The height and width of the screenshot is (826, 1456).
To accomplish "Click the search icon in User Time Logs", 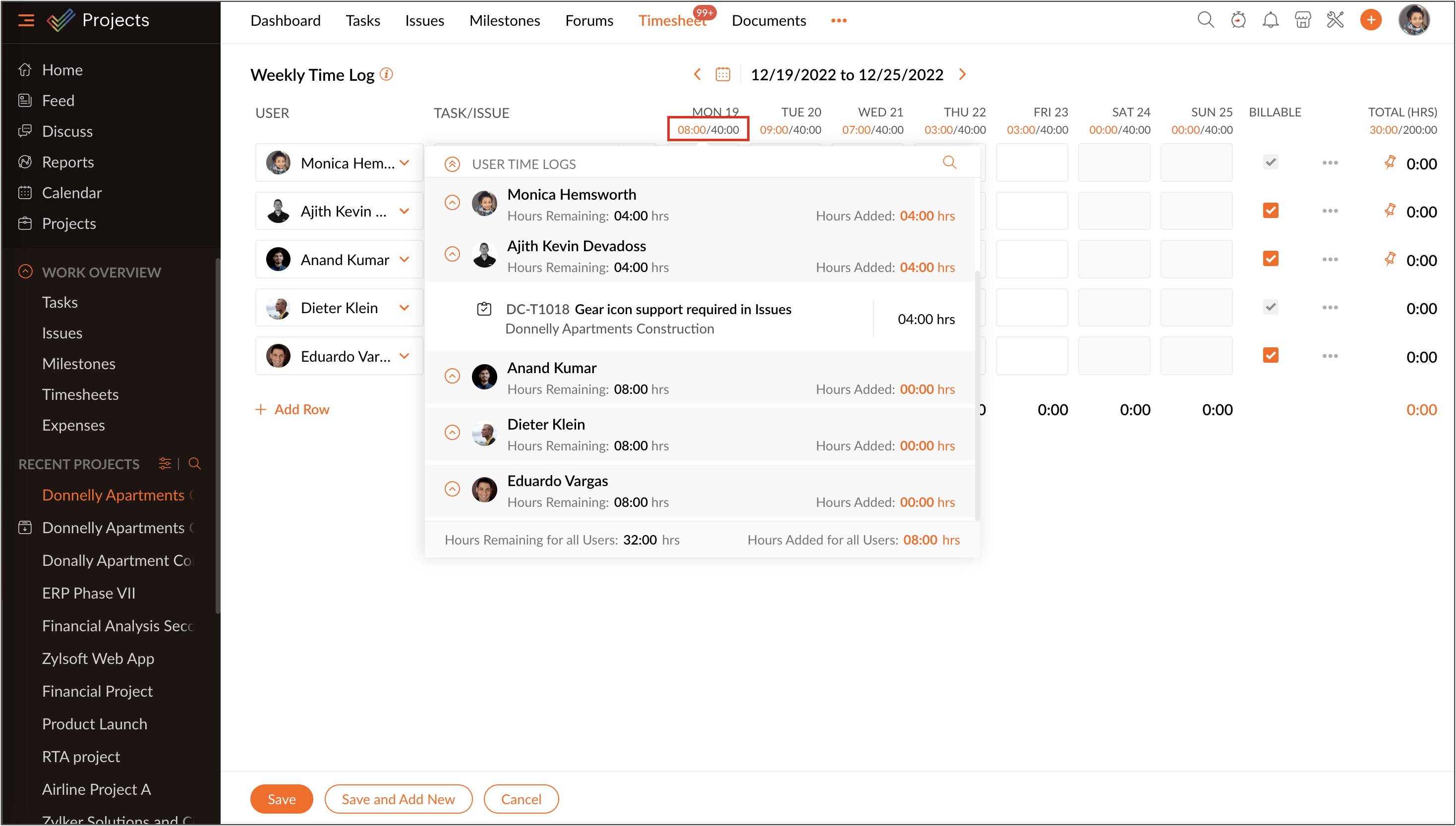I will point(949,163).
